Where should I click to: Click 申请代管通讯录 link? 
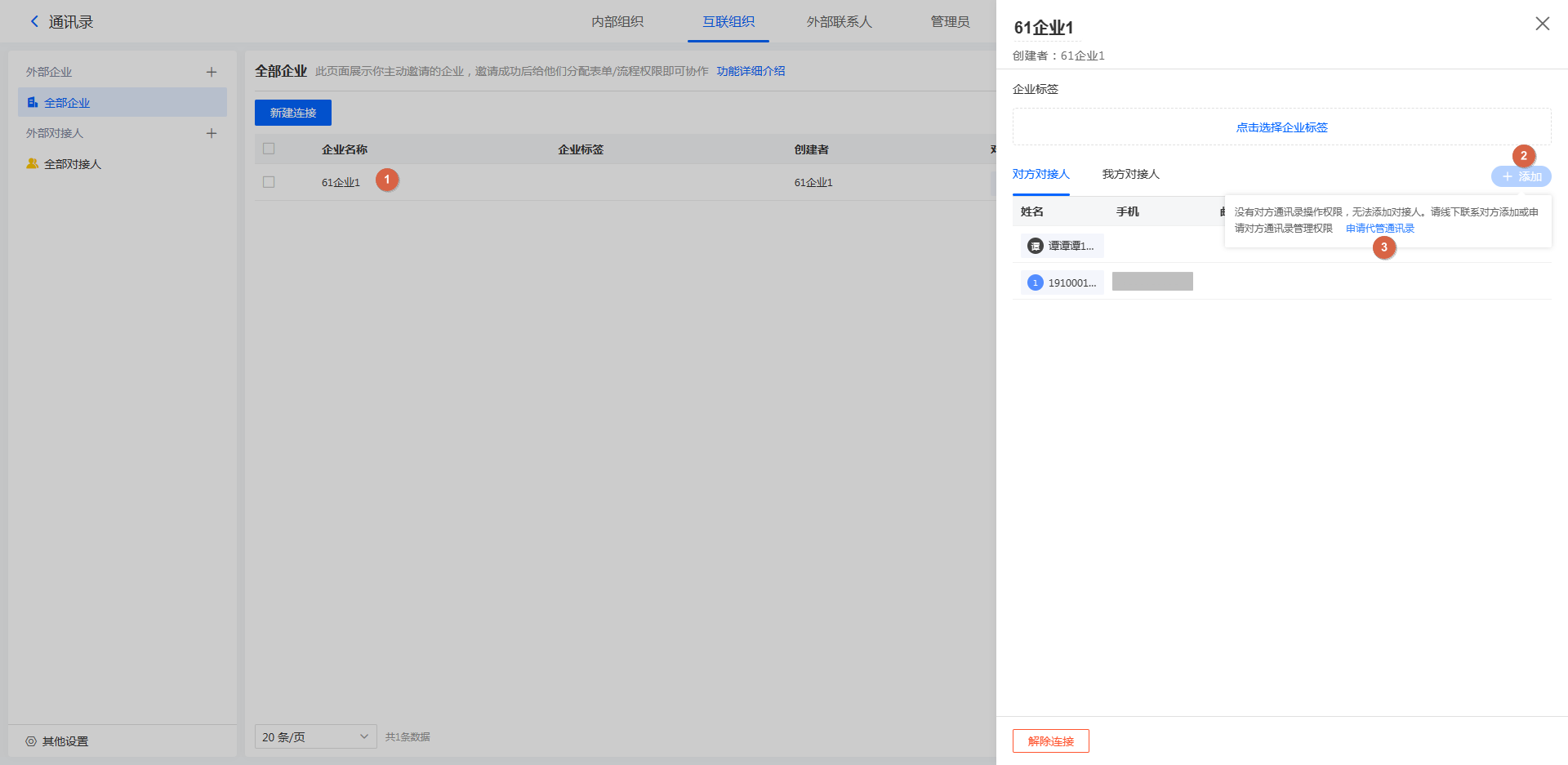click(x=1379, y=229)
